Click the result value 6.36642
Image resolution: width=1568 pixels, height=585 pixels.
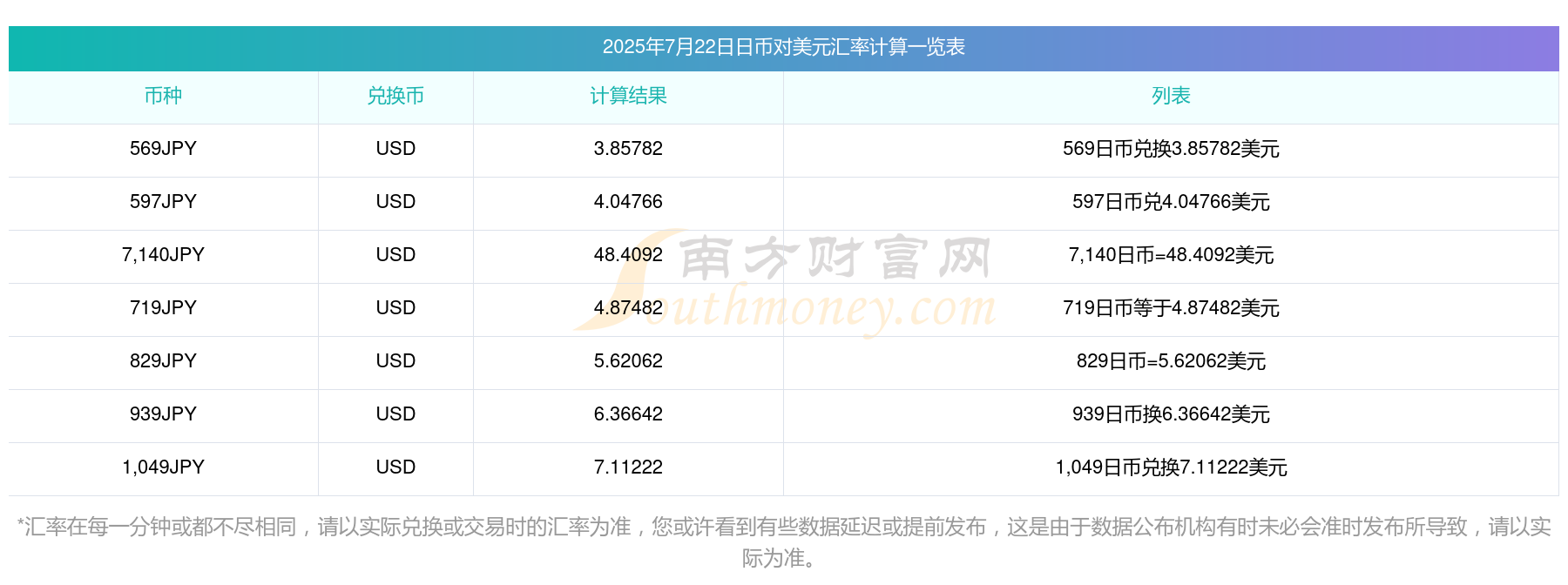pyautogui.click(x=628, y=414)
